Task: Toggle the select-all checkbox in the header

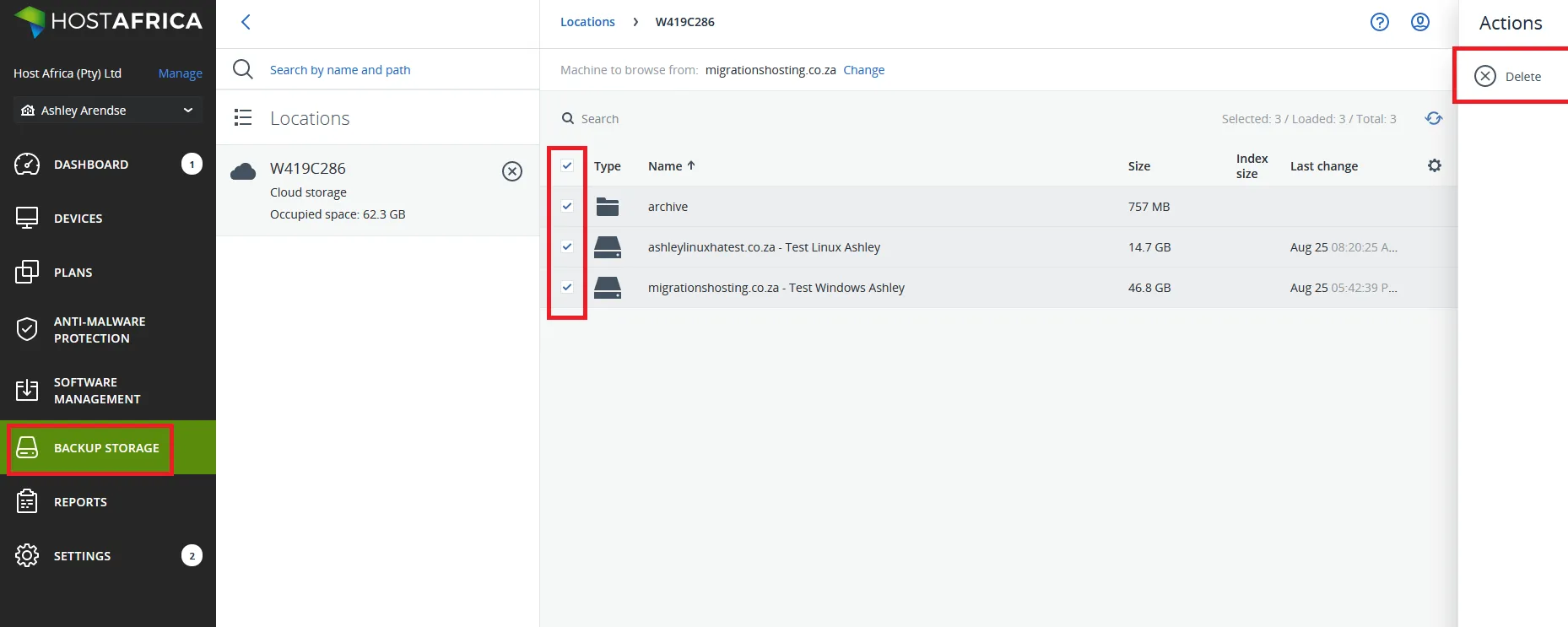Action: (567, 165)
